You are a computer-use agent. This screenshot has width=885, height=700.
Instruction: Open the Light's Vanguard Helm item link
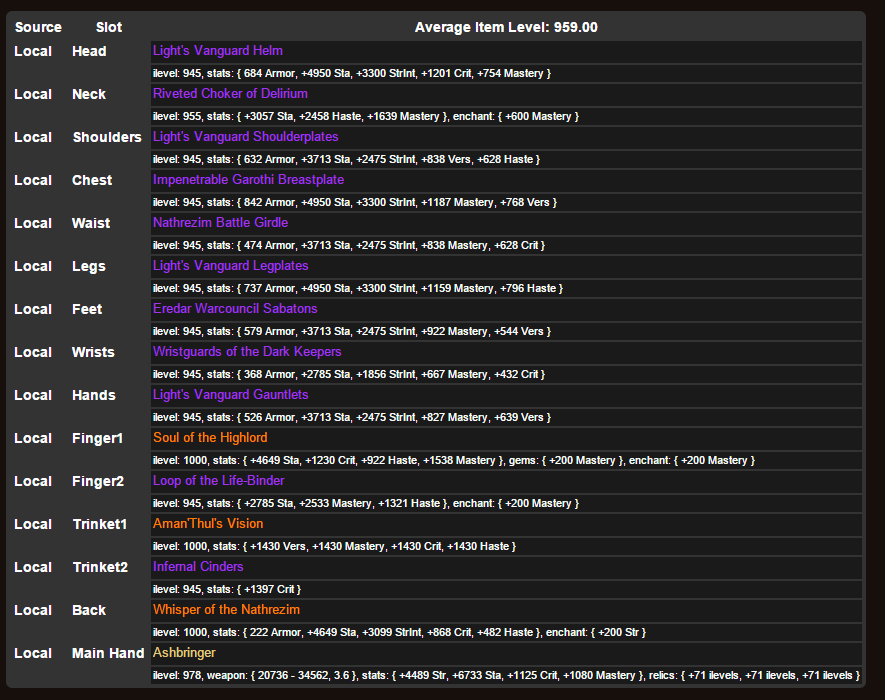[x=217, y=51]
